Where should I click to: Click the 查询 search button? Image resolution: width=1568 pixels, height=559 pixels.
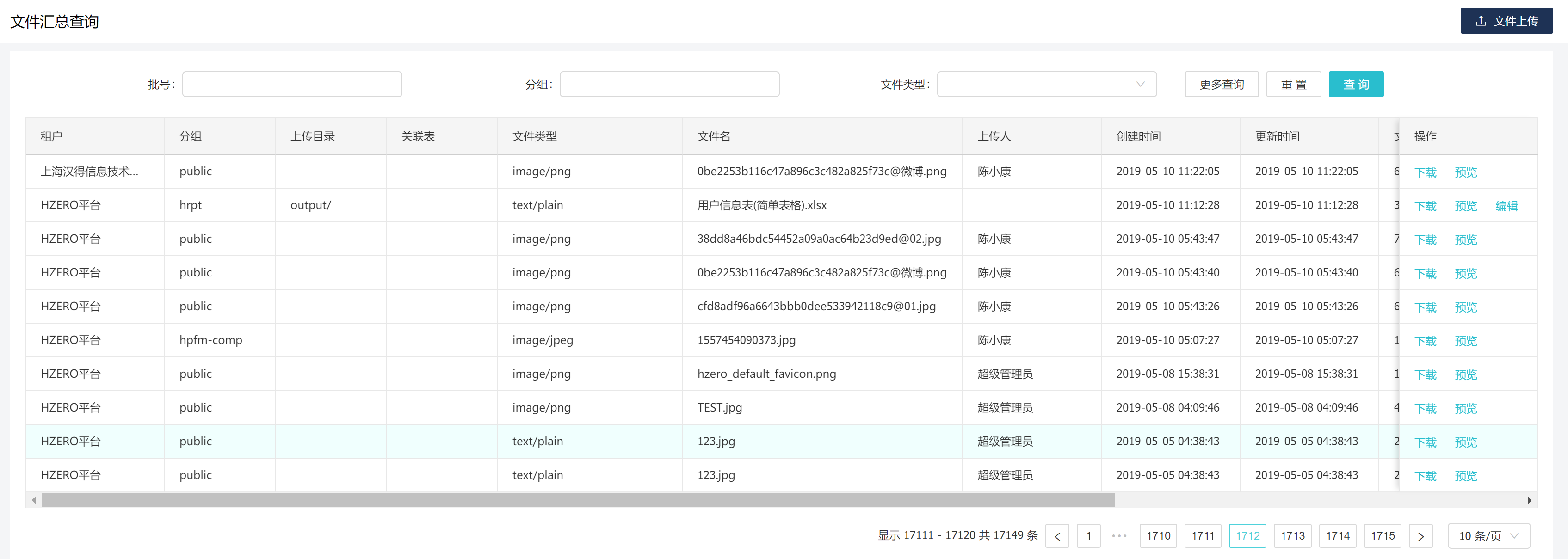[x=1356, y=85]
